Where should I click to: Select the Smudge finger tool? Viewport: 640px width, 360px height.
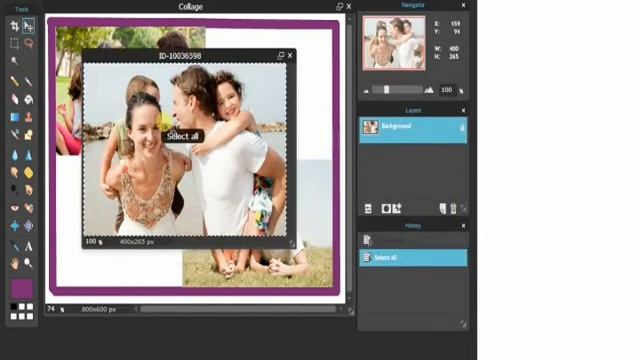pyautogui.click(x=15, y=173)
